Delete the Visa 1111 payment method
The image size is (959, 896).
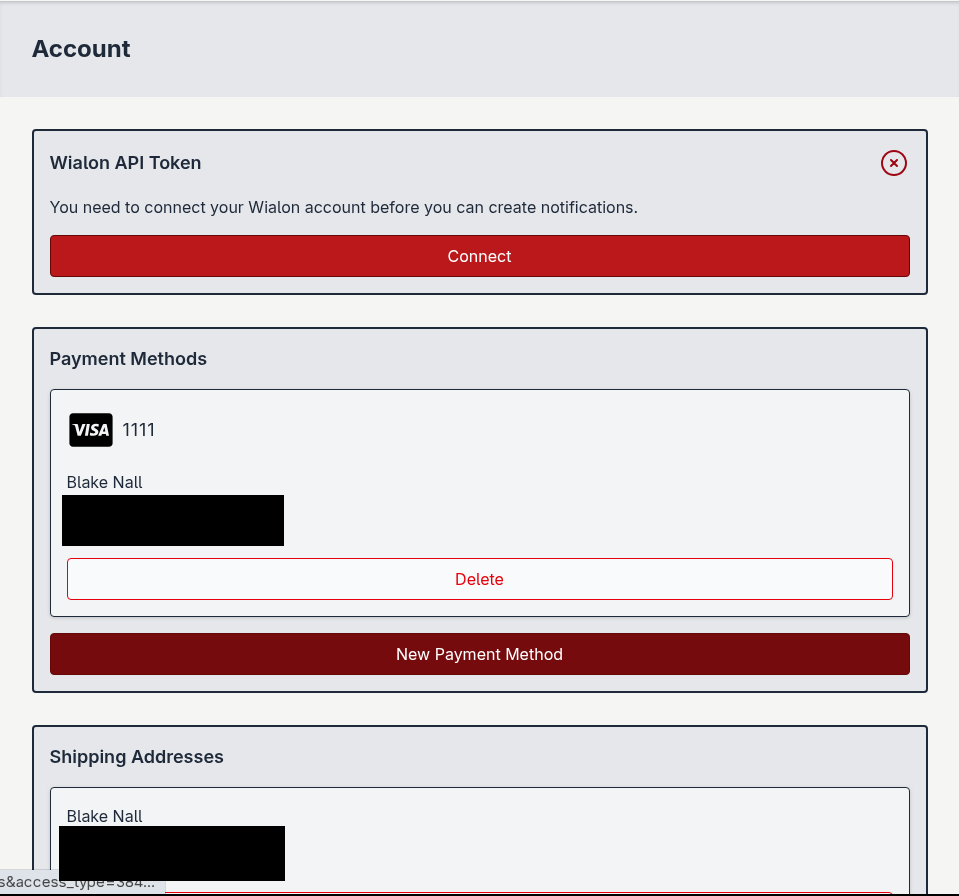pos(479,579)
